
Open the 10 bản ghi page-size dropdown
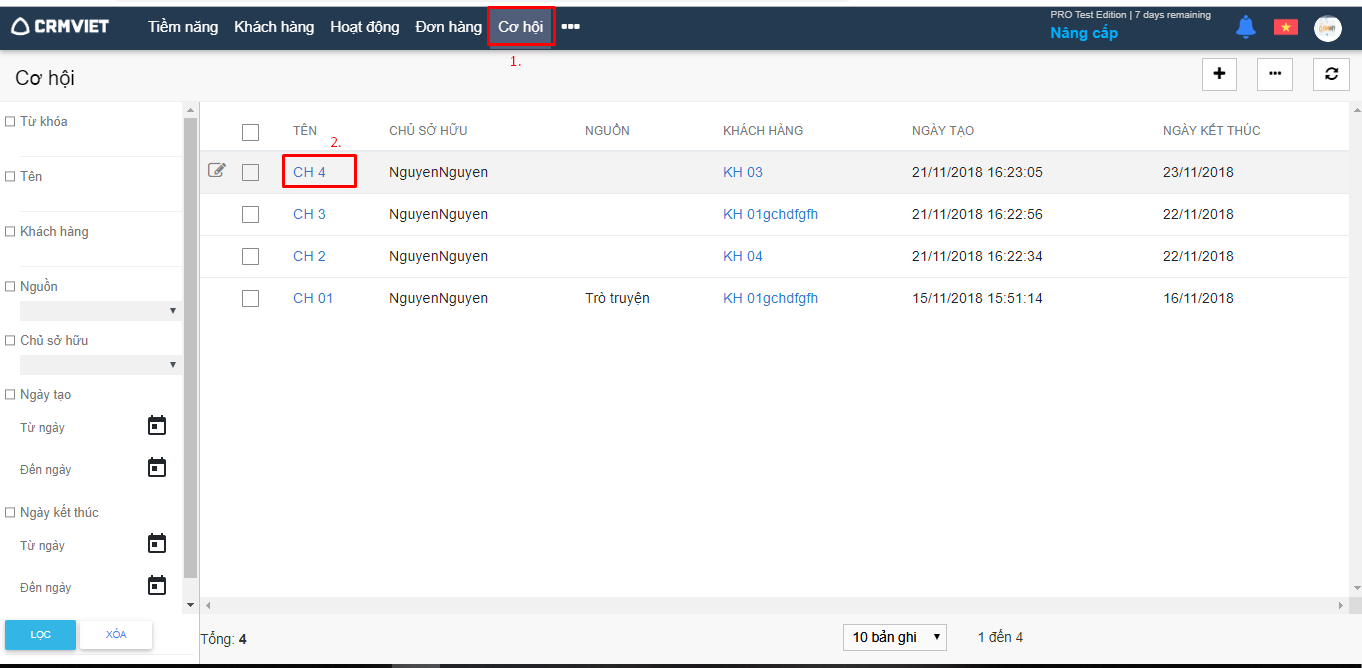point(895,637)
